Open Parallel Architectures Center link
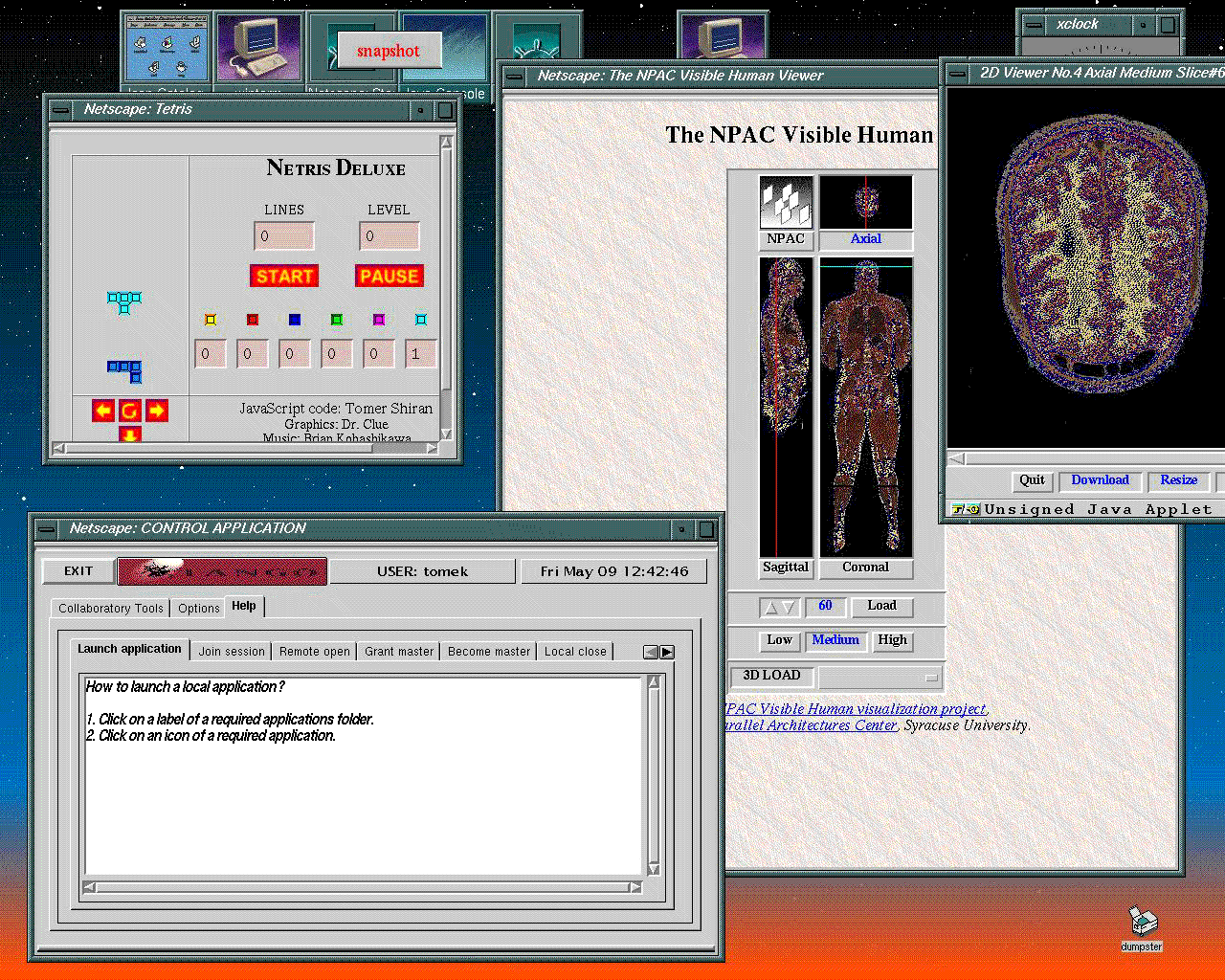The height and width of the screenshot is (980, 1225). (x=812, y=725)
